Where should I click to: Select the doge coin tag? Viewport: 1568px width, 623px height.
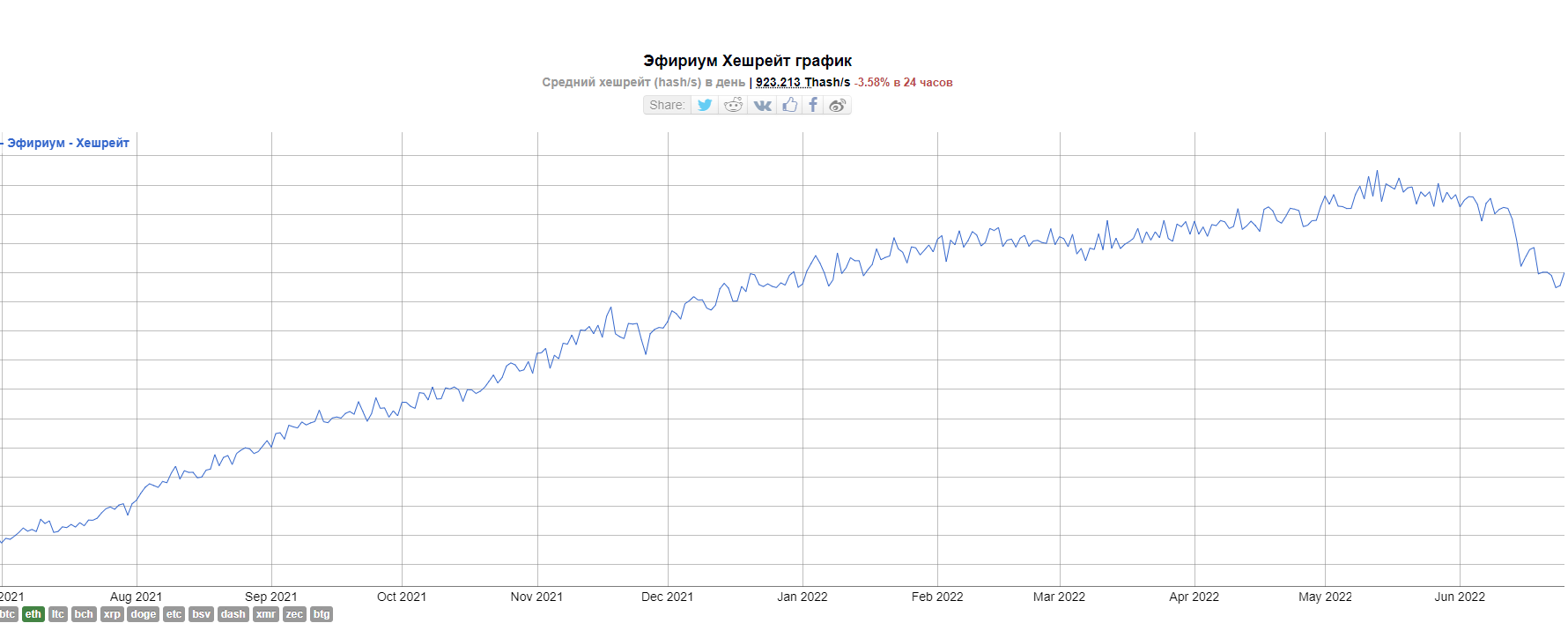(144, 614)
